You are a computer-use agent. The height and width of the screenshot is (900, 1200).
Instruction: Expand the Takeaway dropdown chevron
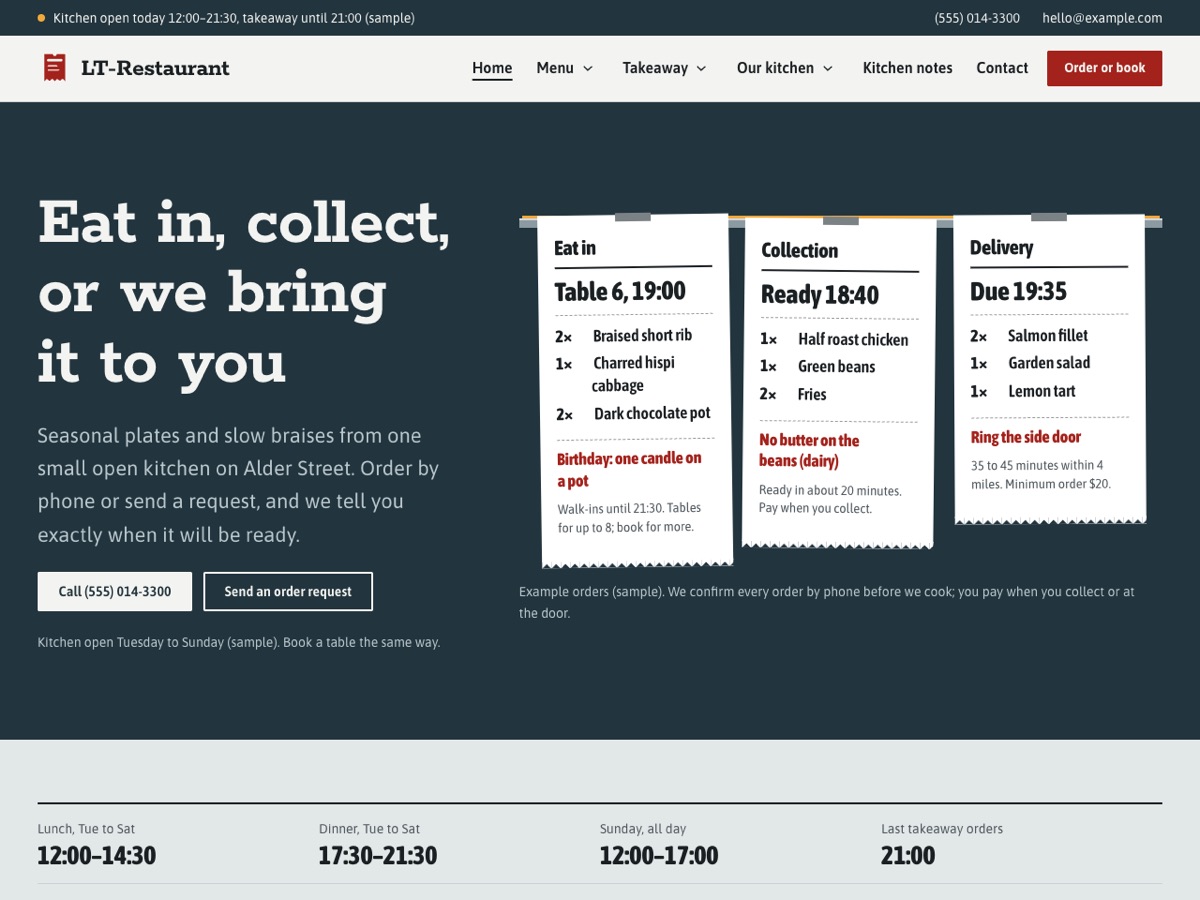tap(701, 68)
